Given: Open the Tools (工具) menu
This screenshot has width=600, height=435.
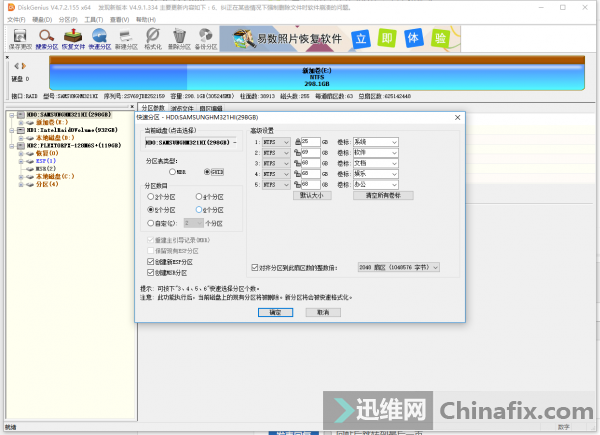Looking at the screenshot, I should pyautogui.click(x=94, y=20).
